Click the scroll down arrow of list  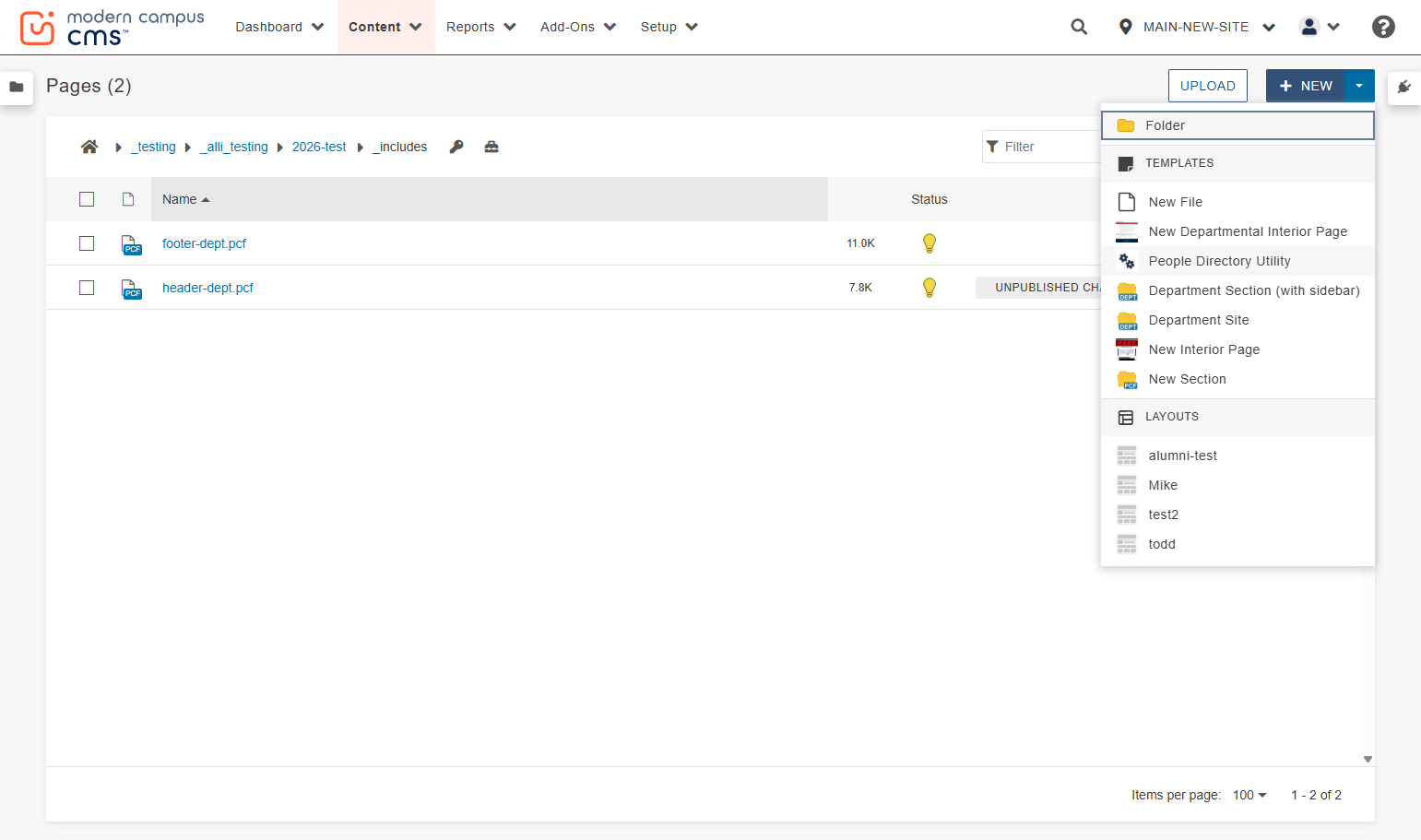(x=1368, y=759)
